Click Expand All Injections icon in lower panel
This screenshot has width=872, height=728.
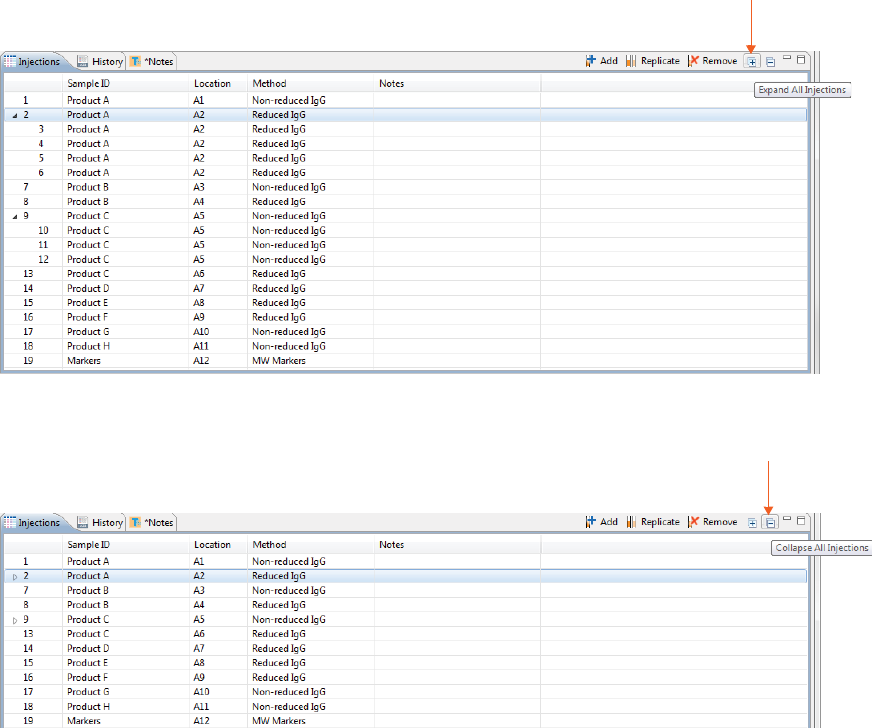point(752,522)
